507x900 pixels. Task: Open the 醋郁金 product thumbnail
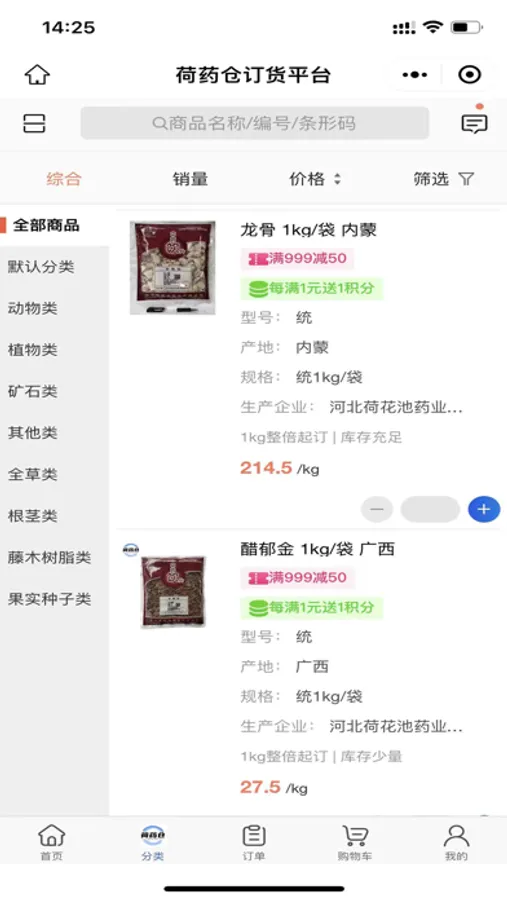point(173,592)
